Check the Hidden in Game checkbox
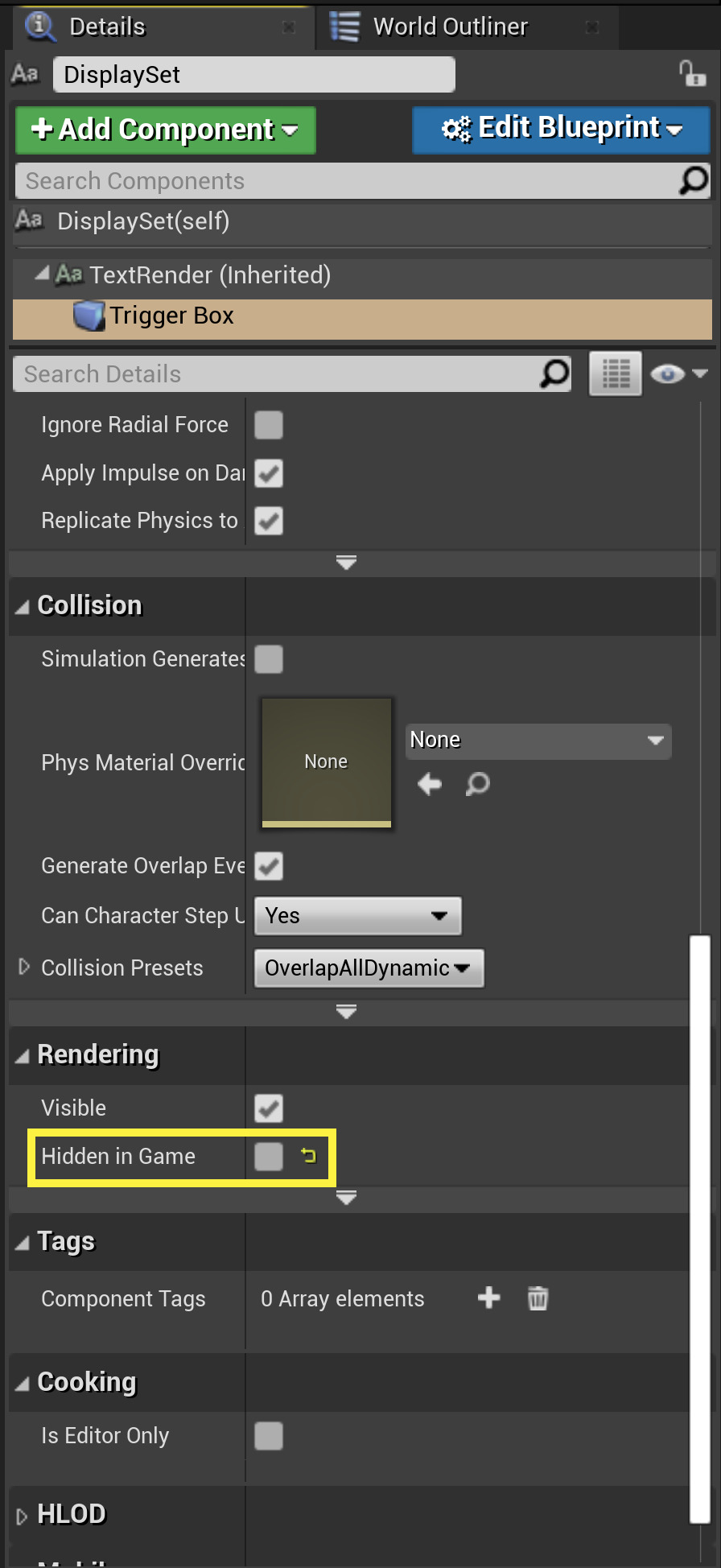Image resolution: width=721 pixels, height=1568 pixels. [269, 1157]
